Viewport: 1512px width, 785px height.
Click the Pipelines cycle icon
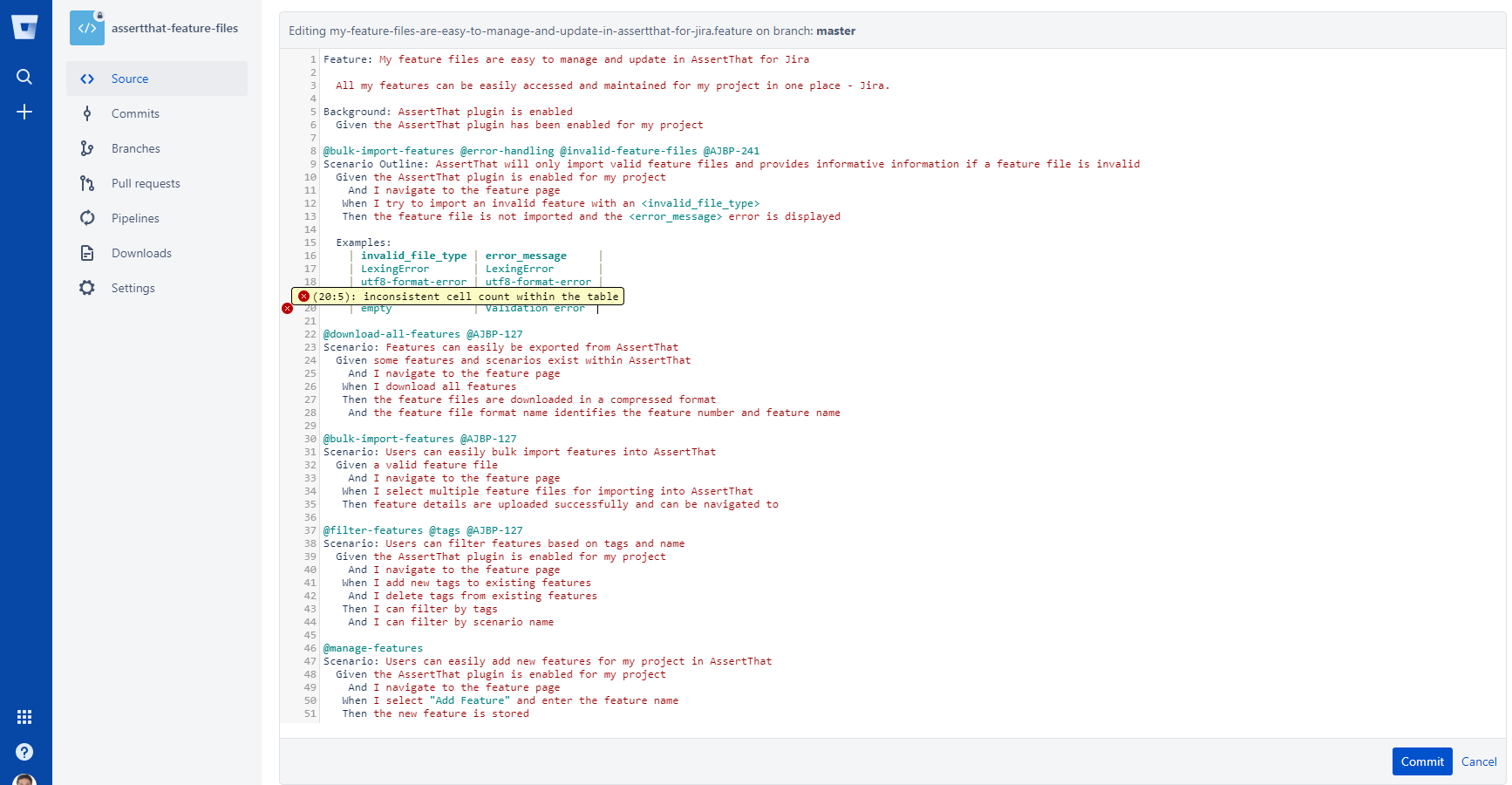tap(87, 218)
